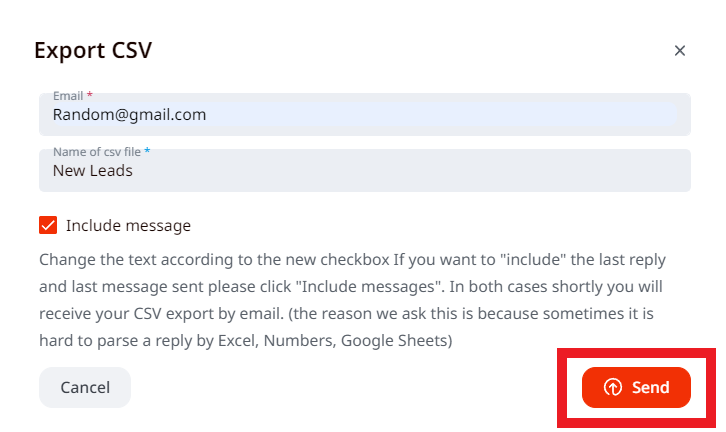This screenshot has height=432, width=726.
Task: Click the Random@gmail.com text in the Email field
Action: click(129, 115)
